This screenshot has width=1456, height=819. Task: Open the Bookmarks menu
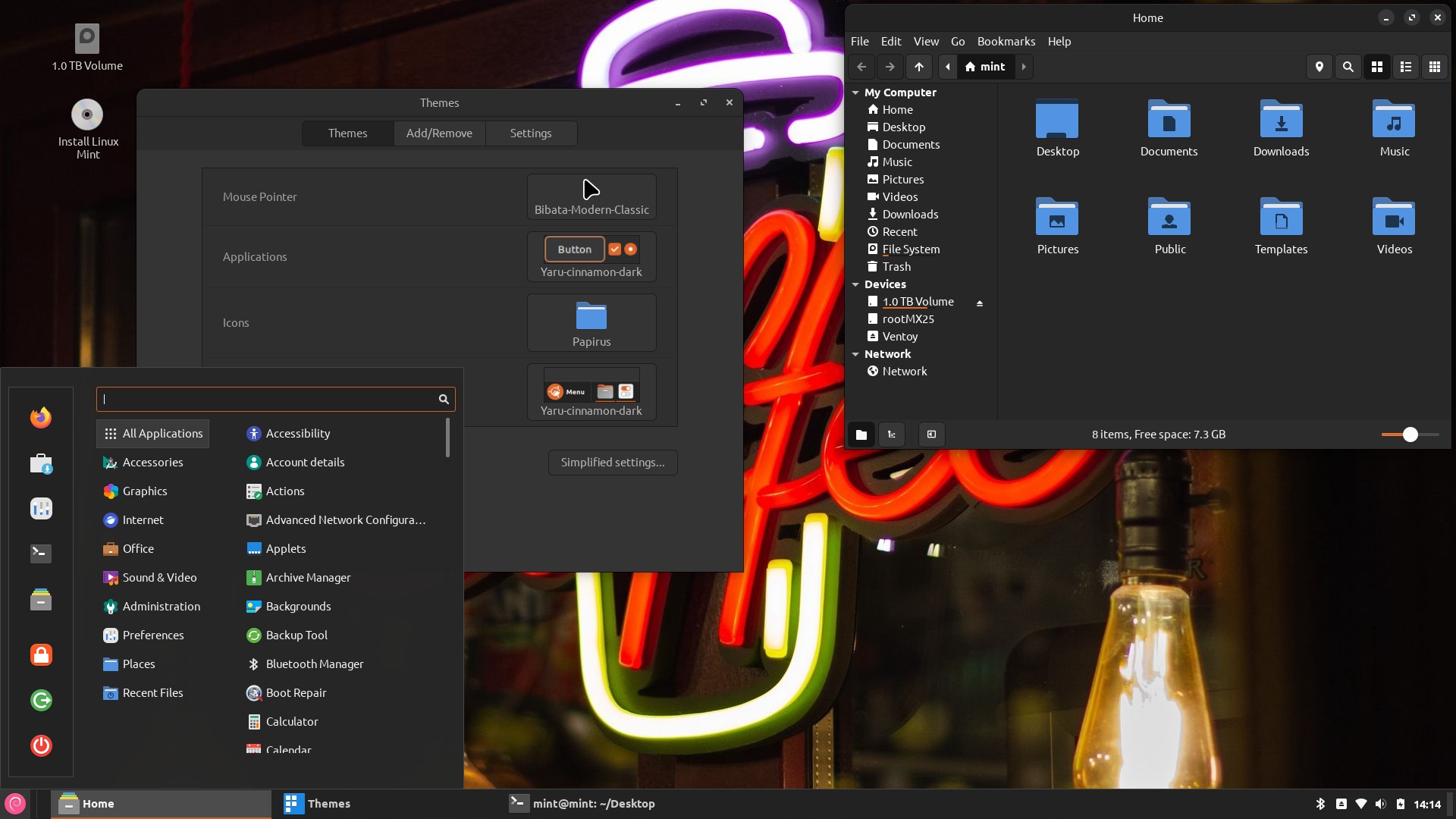click(x=1006, y=42)
